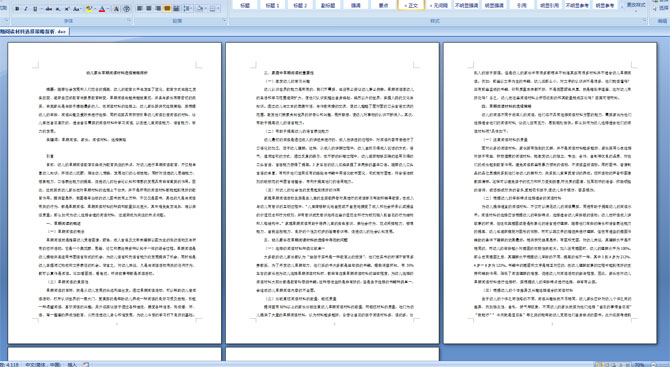Apply the 无间隔 style
This screenshot has height=367, width=670.
pos(438,5)
